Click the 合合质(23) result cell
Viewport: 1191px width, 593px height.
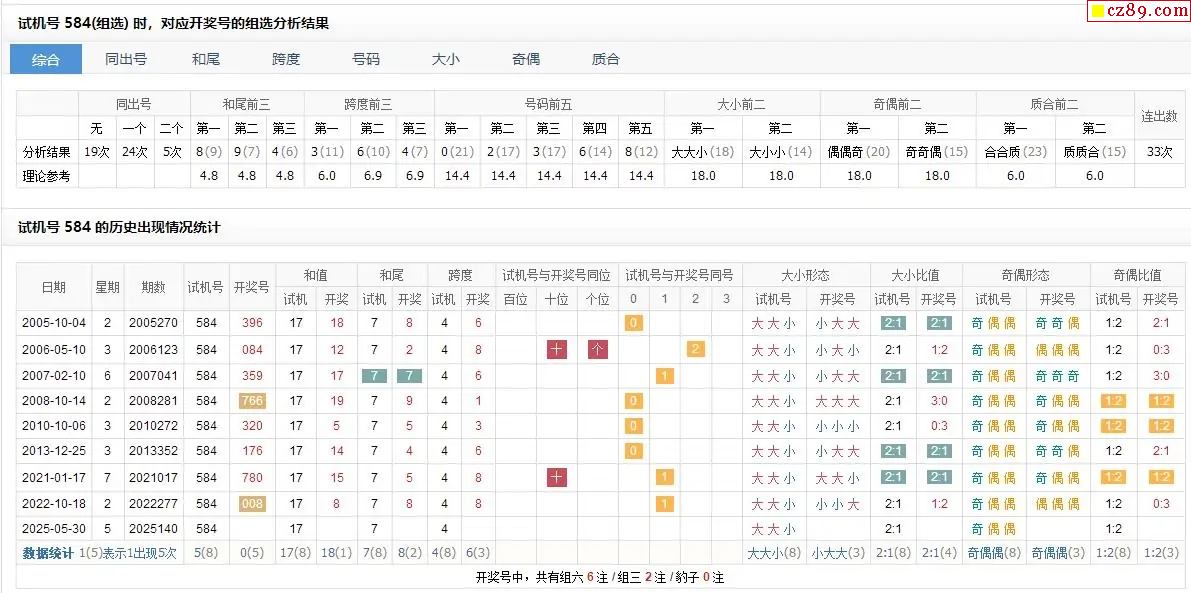click(x=1016, y=152)
